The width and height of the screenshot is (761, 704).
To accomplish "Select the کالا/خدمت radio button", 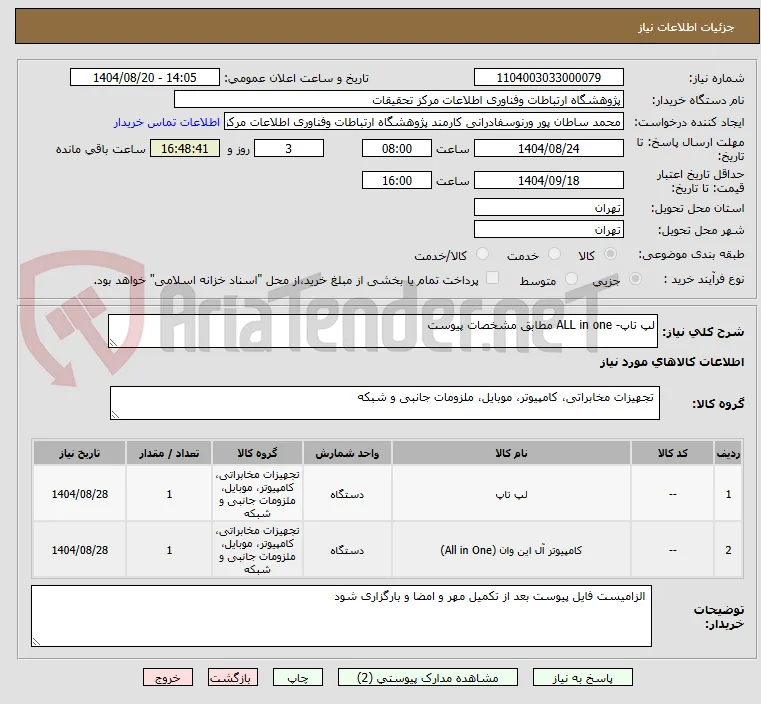I will [x=482, y=254].
